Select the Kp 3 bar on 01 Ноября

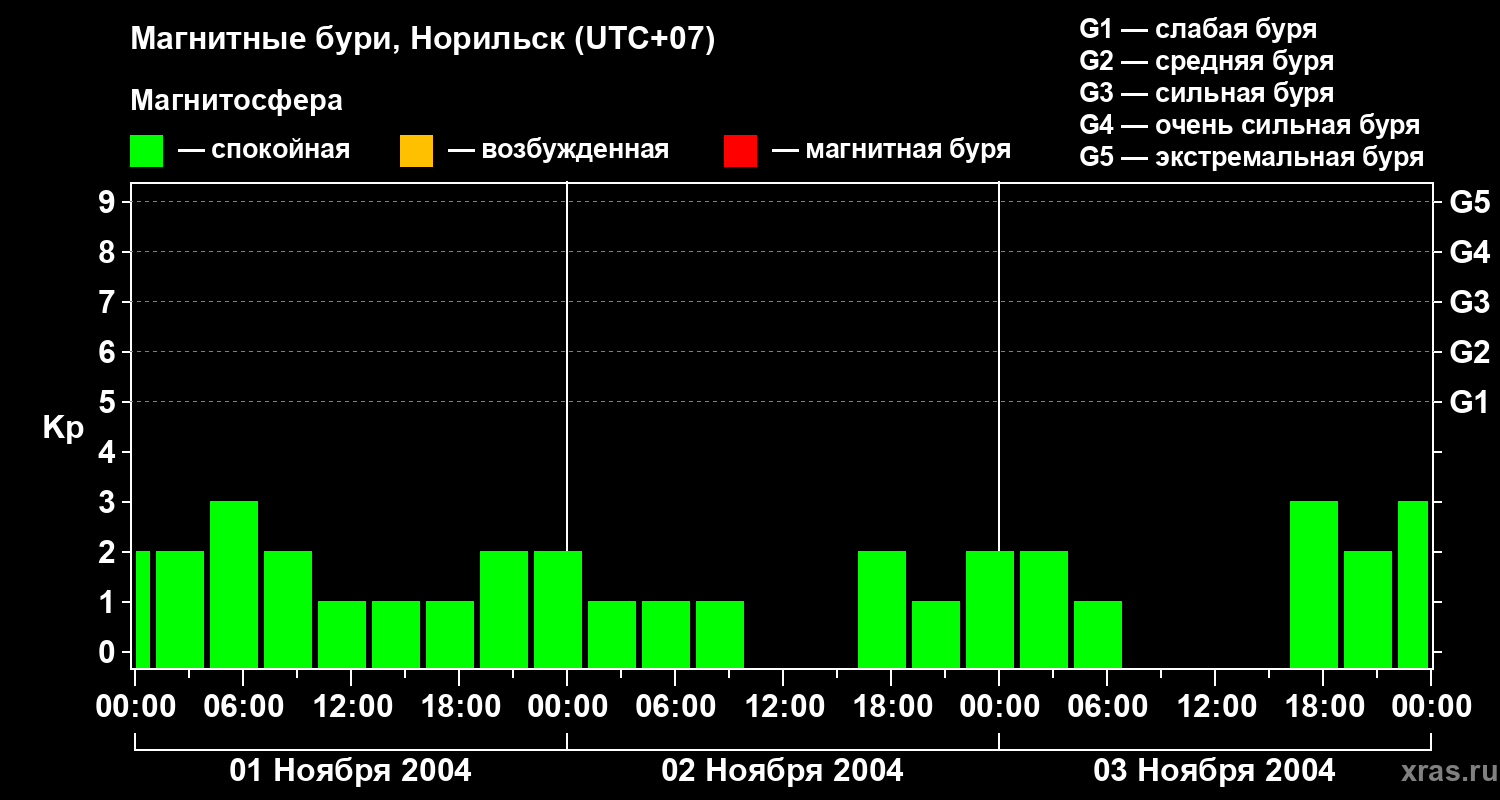pyautogui.click(x=234, y=584)
